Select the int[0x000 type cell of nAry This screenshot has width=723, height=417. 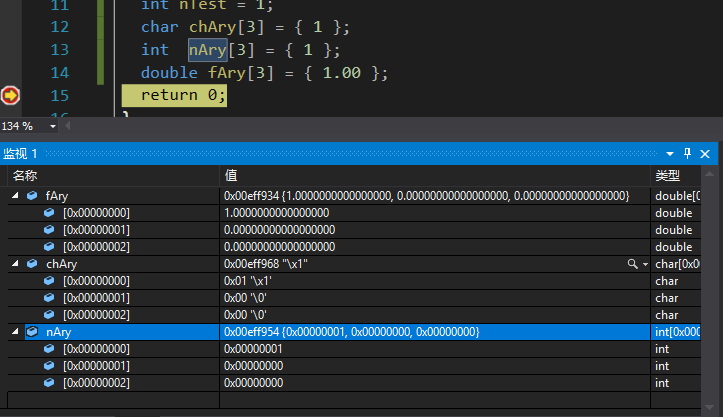[x=676, y=332]
